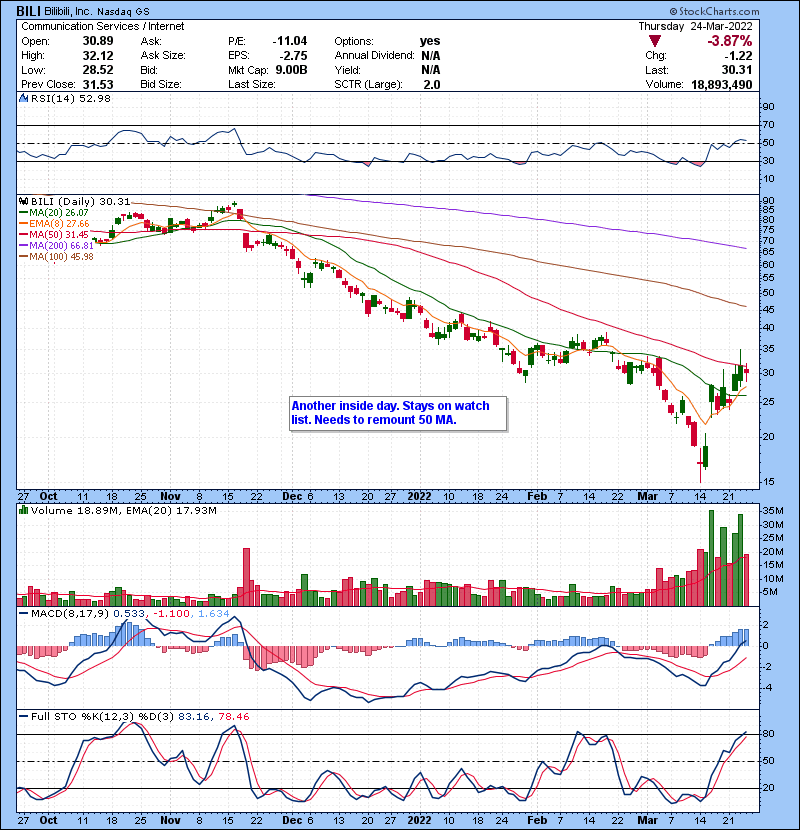Select the Low value 28.52
The image size is (800, 830).
click(x=98, y=70)
